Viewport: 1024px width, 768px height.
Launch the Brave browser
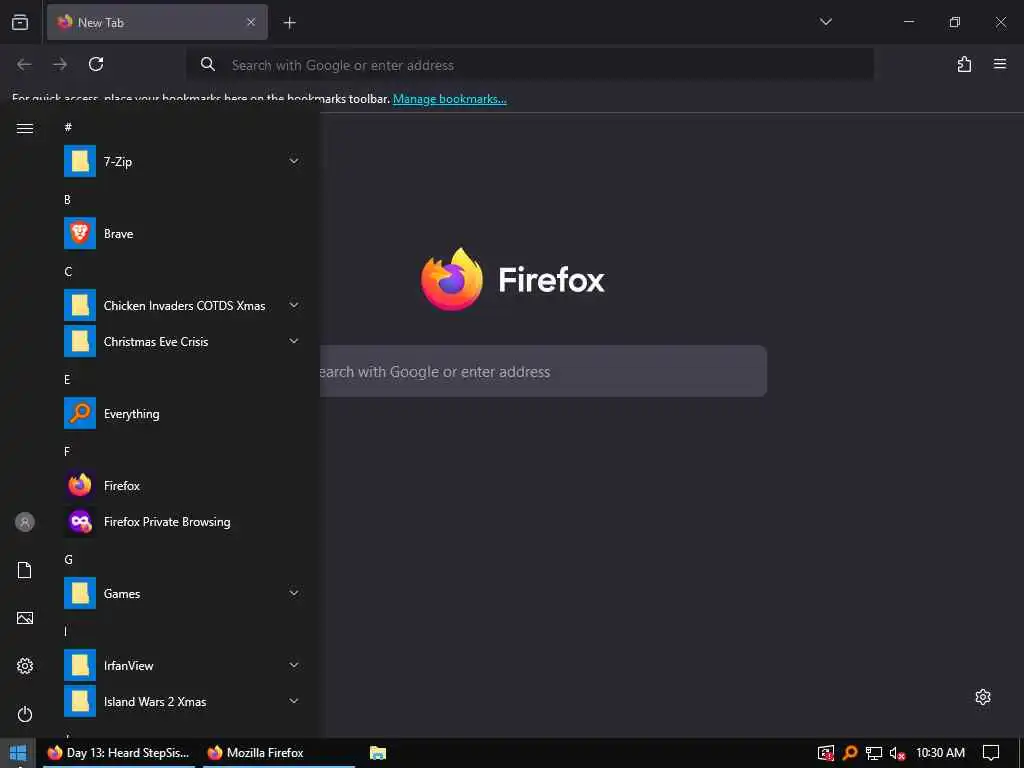coord(182,233)
